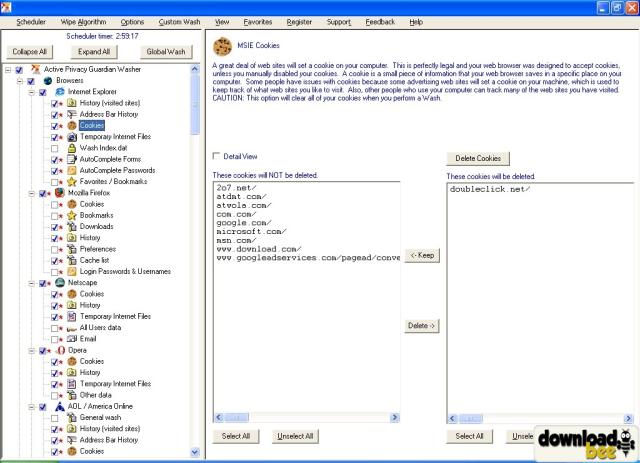Click the Firefox Preferences icon
Screen dimensions: 640x463
pos(72,249)
